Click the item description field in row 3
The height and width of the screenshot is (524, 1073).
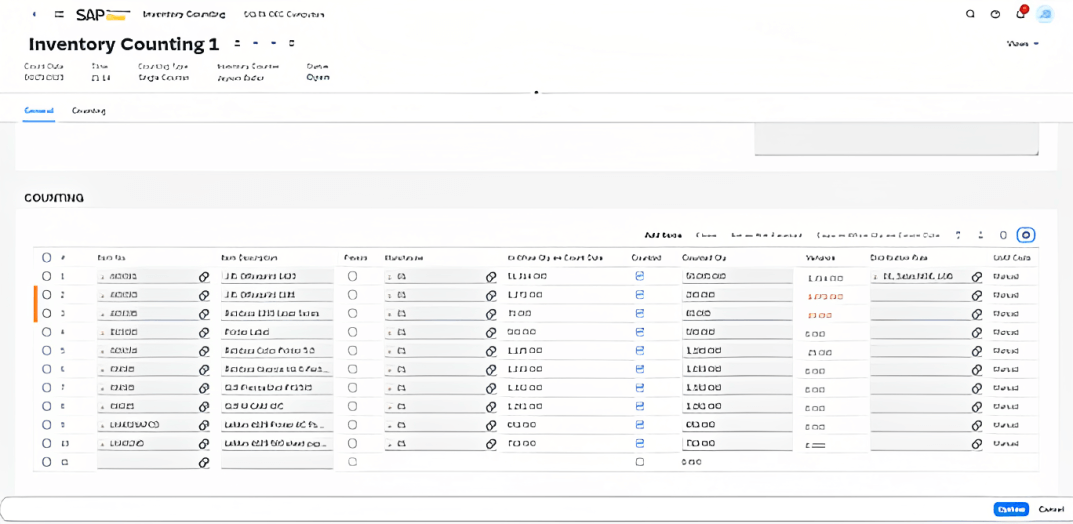pos(277,313)
